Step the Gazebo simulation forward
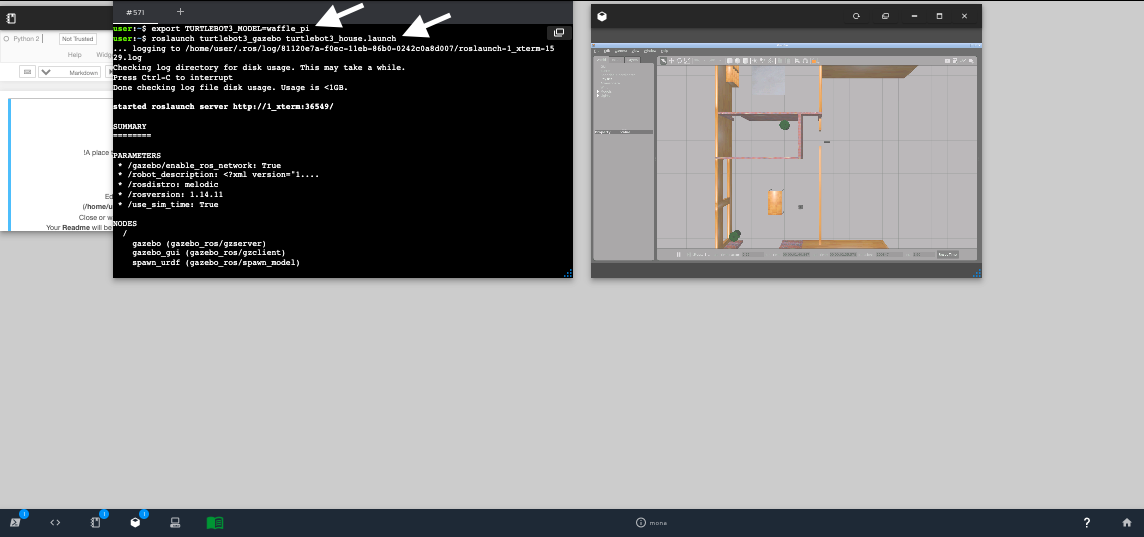Image resolution: width=1144 pixels, height=537 pixels. [689, 255]
